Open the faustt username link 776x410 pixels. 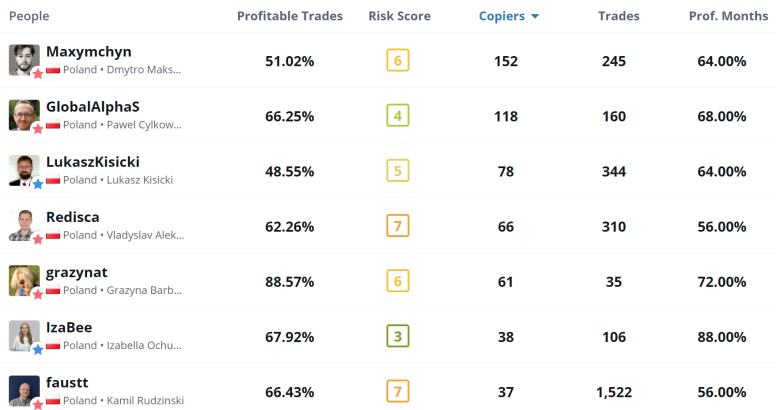click(67, 382)
